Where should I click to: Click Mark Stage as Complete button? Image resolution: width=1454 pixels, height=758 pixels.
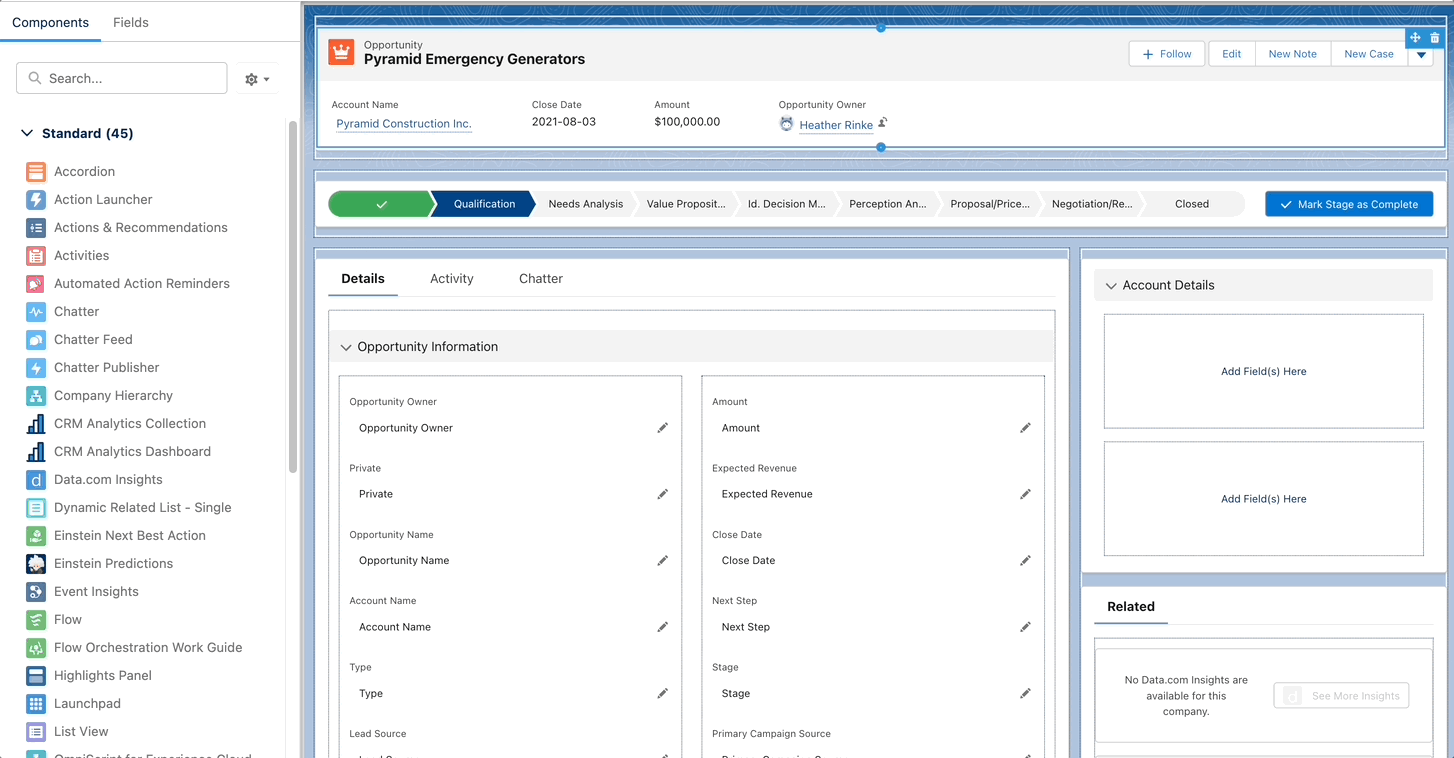coord(1349,204)
